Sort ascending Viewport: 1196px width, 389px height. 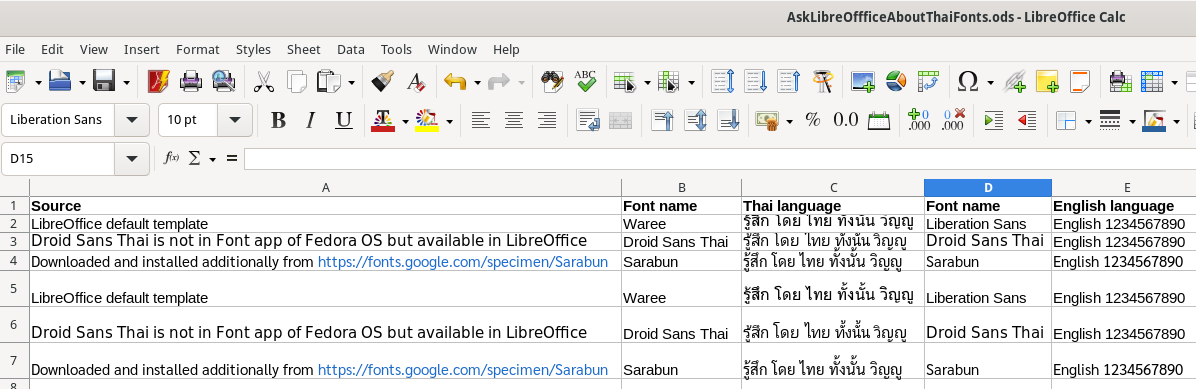click(755, 81)
